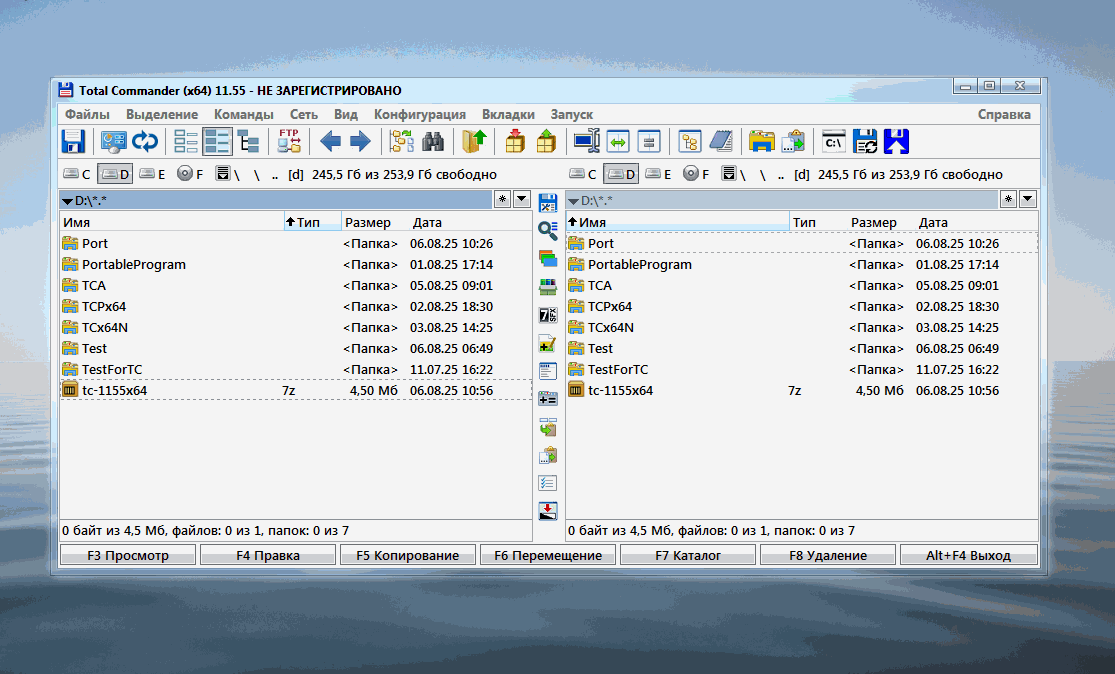This screenshot has height=674, width=1115.
Task: Click the clipboard with green arrow toolbar icon
Action: [x=793, y=141]
